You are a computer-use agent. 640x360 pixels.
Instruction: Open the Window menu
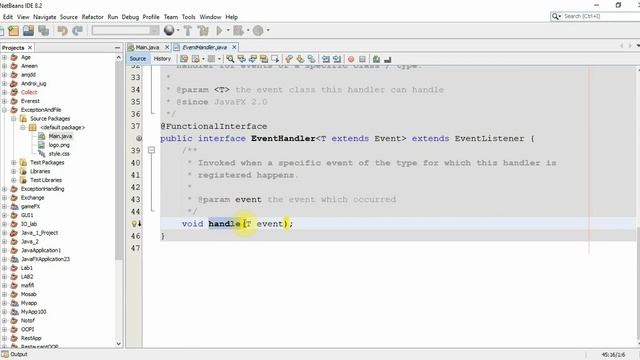tap(210, 17)
